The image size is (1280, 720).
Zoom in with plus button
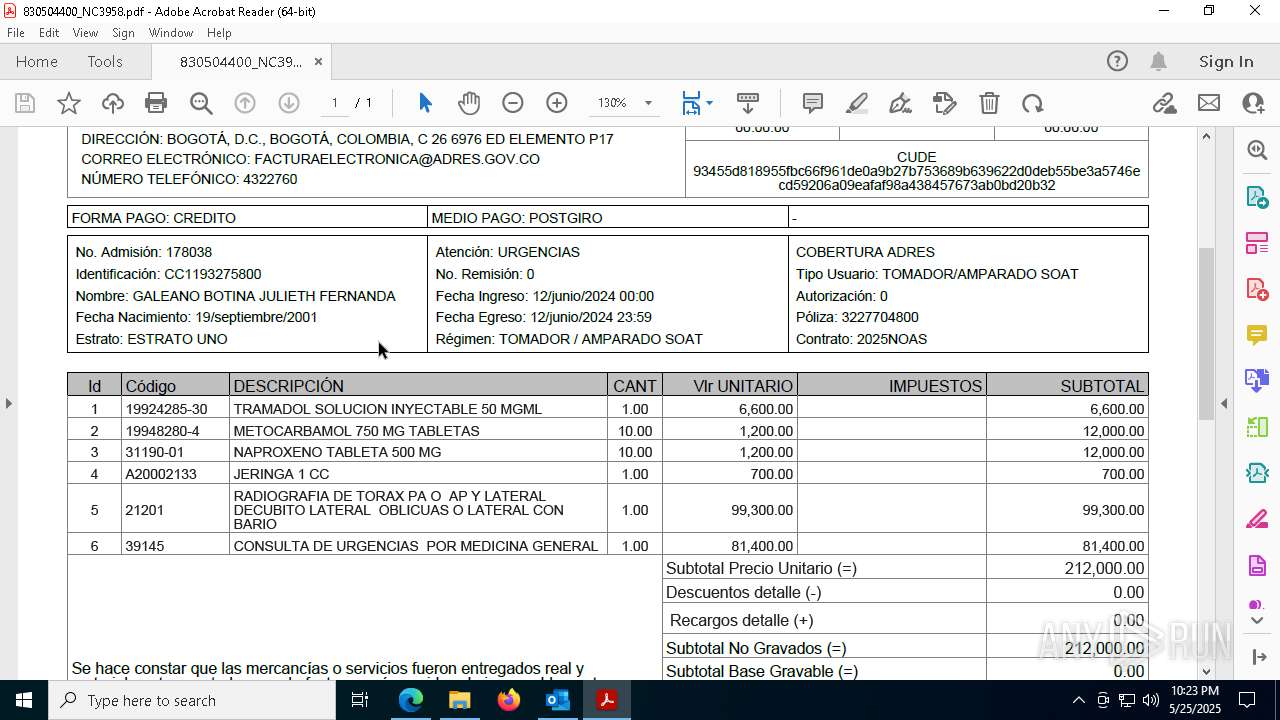pos(557,103)
